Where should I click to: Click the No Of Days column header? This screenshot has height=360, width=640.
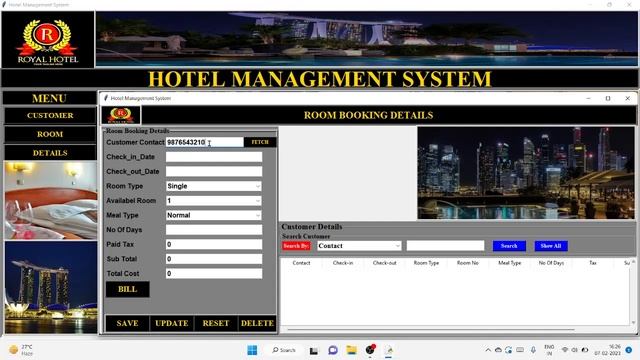(551, 263)
